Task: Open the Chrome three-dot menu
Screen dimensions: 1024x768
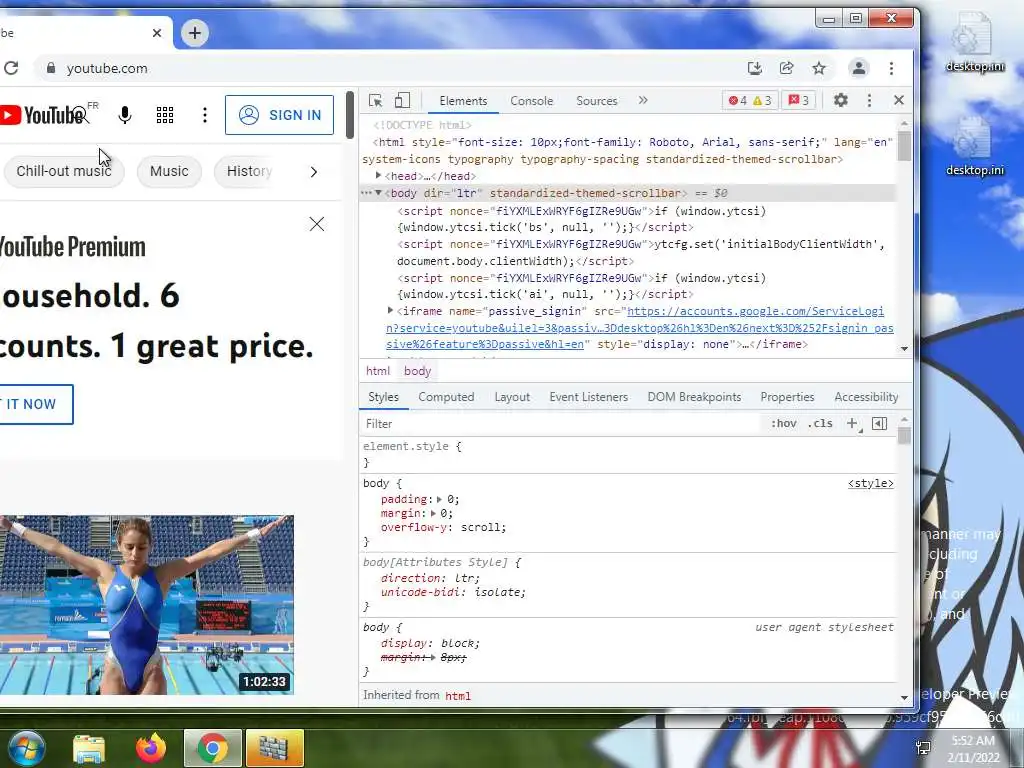Action: click(x=891, y=68)
